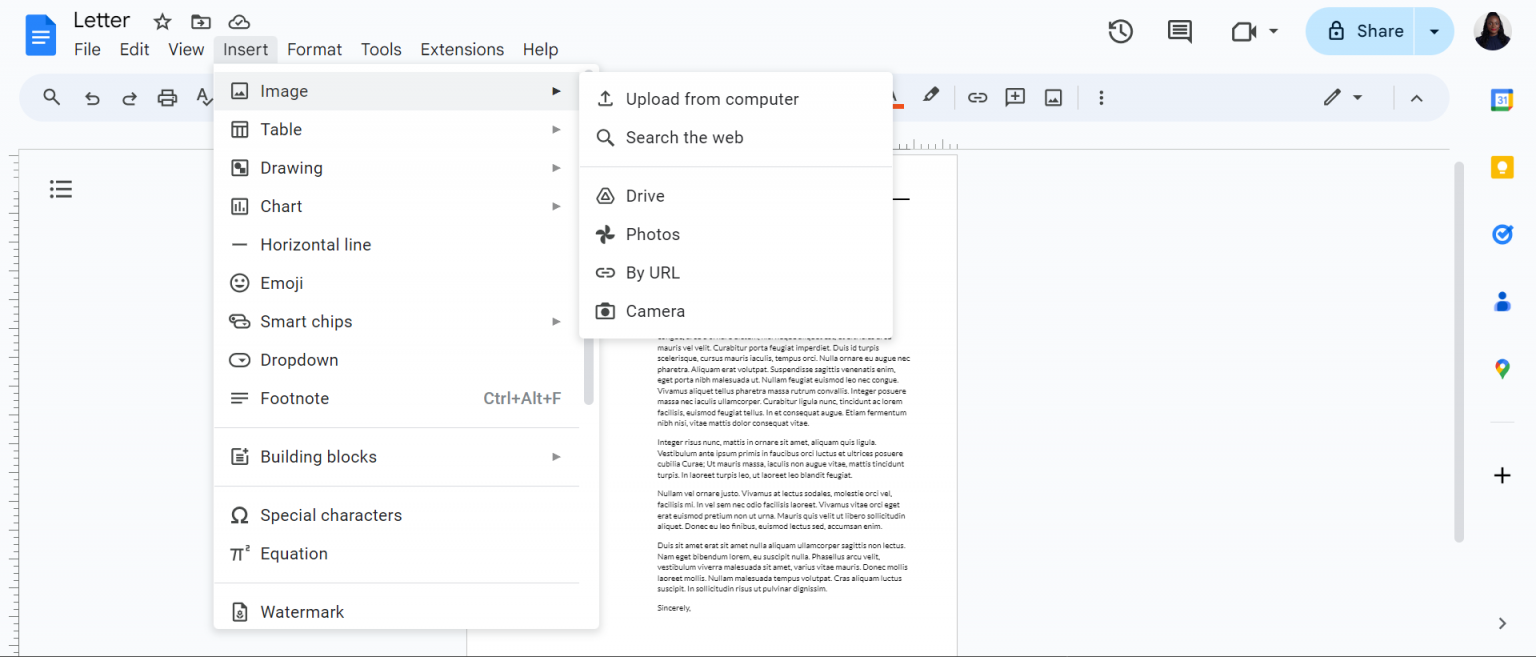Insert a link via the toolbar
1536x657 pixels.
(977, 97)
